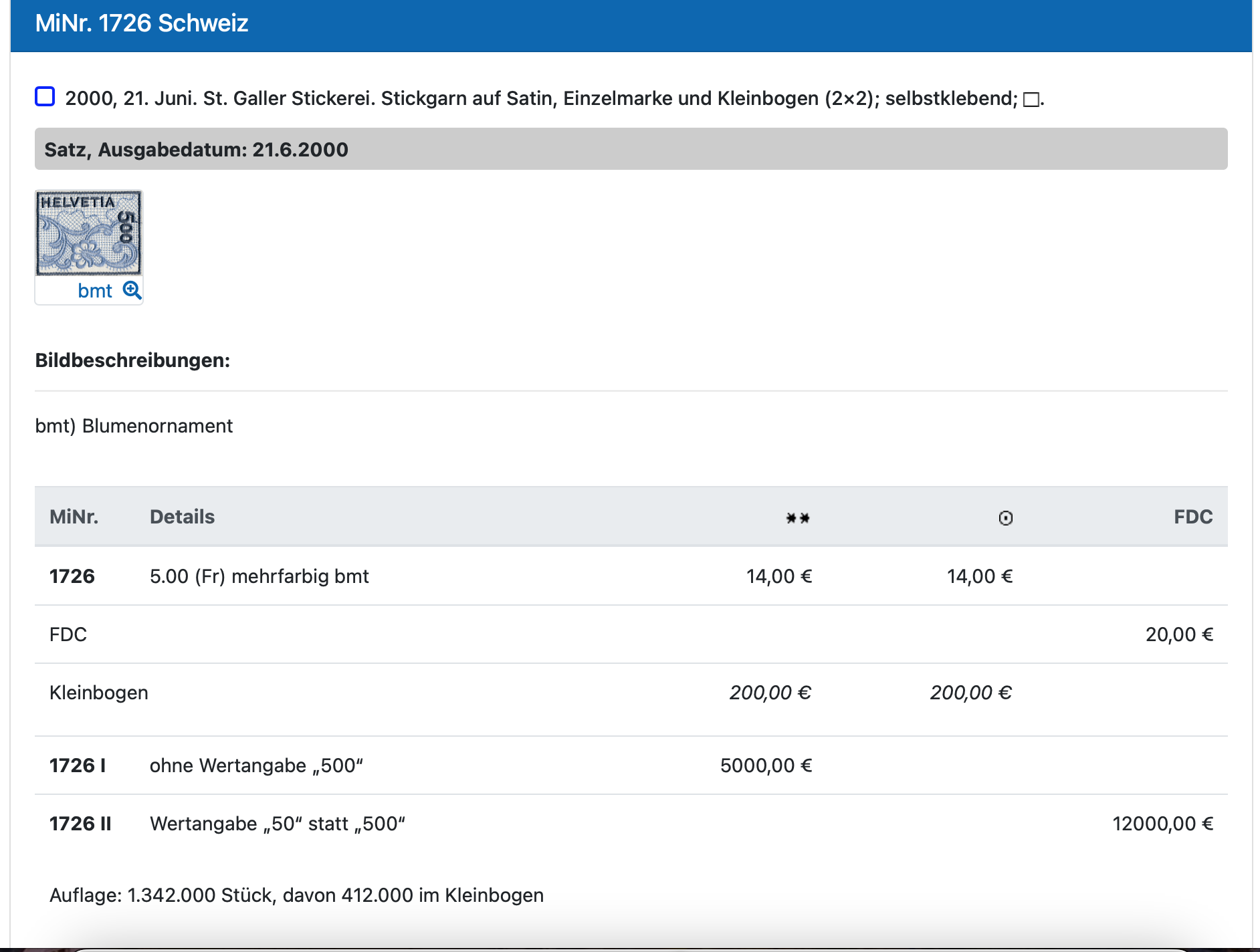Image resolution: width=1260 pixels, height=952 pixels.
Task: Click the FDC column header
Action: (x=1192, y=517)
